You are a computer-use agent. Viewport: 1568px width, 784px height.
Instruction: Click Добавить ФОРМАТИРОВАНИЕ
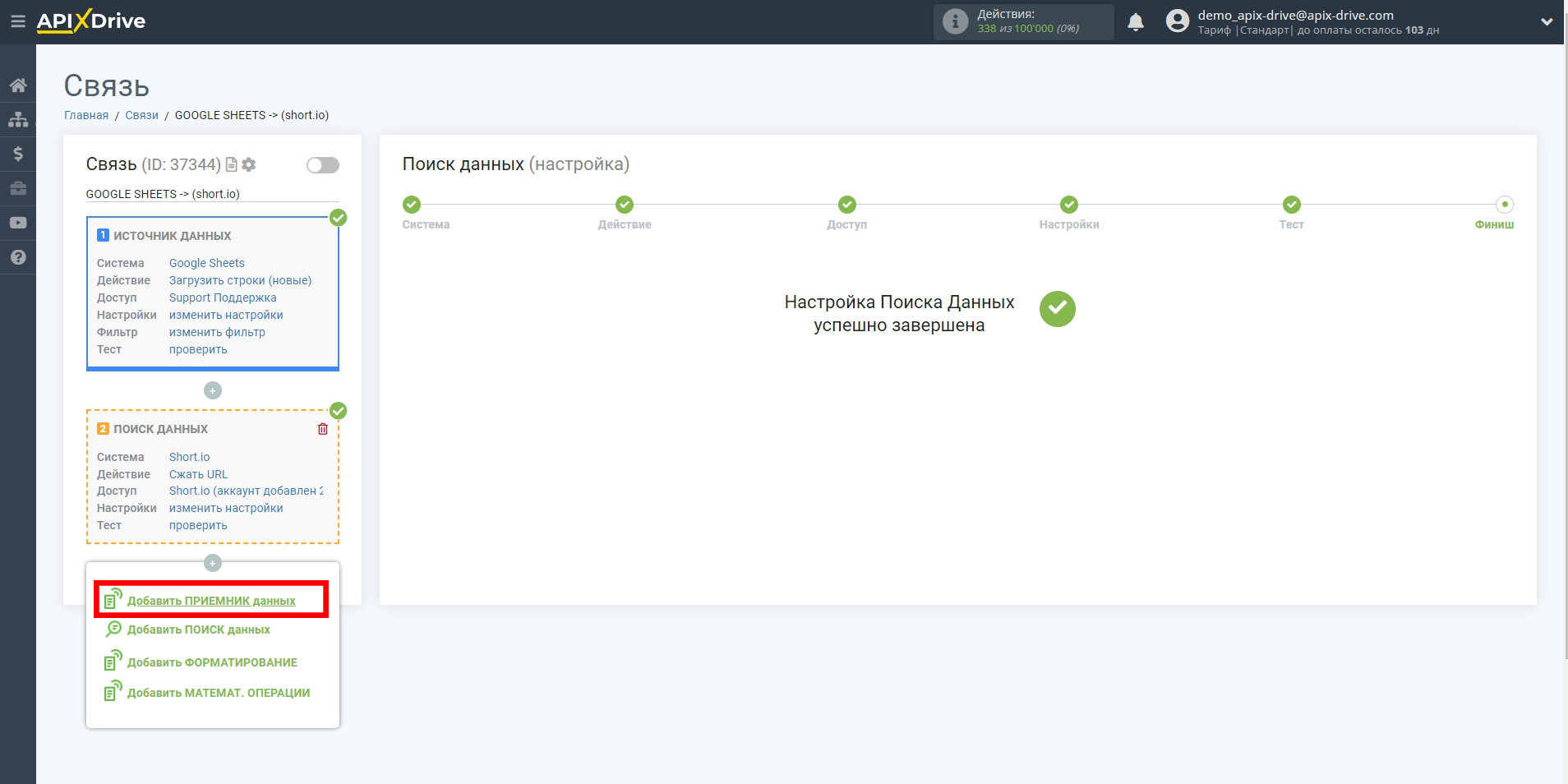[x=212, y=662]
